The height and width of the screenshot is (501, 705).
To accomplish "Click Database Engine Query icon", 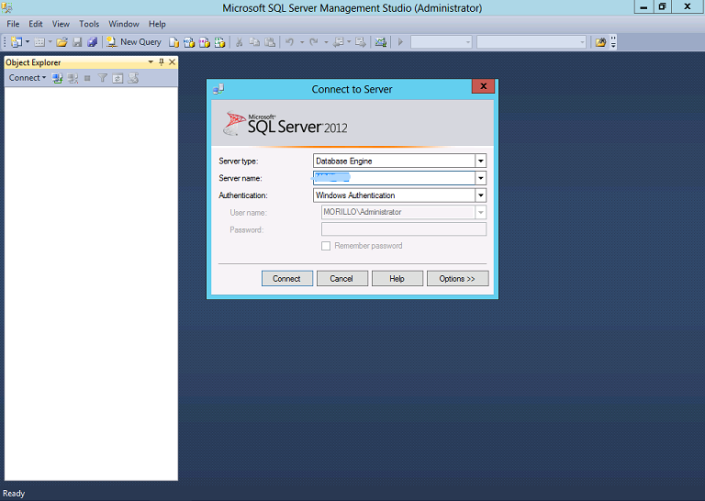I will coord(174,42).
